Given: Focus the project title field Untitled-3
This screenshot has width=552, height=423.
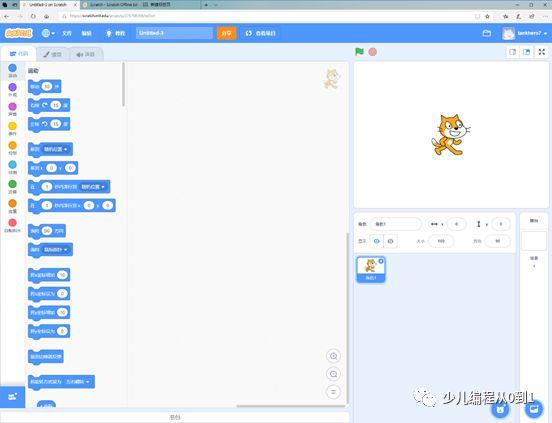Looking at the screenshot, I should click(x=174, y=33).
